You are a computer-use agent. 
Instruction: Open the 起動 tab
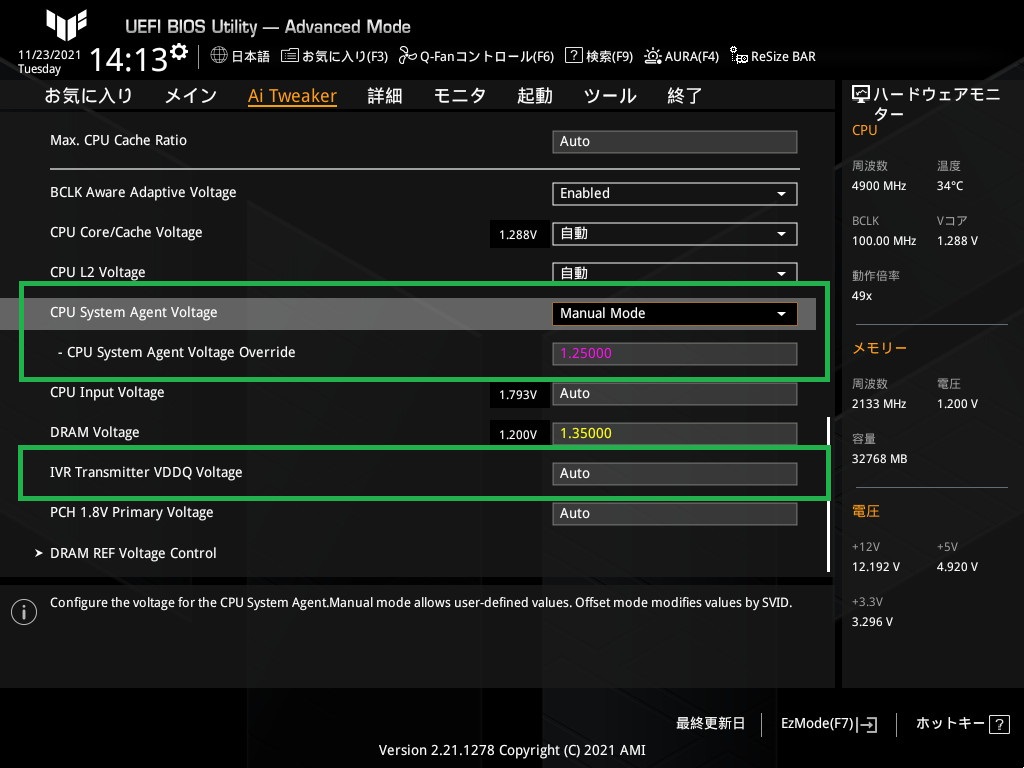click(535, 95)
